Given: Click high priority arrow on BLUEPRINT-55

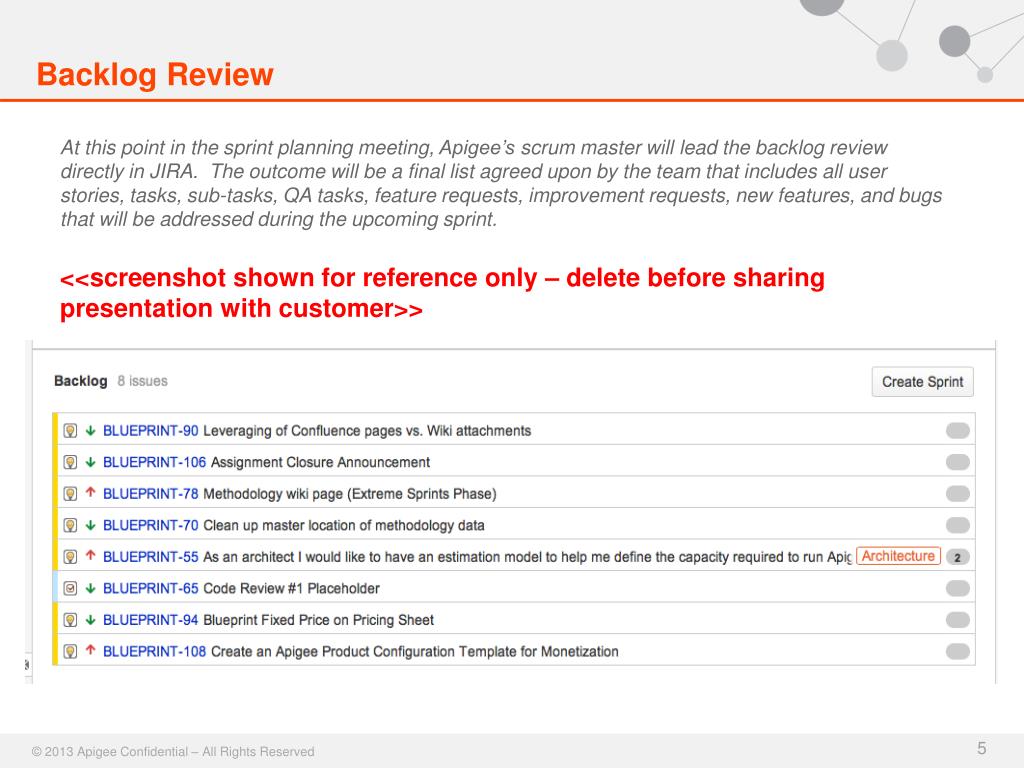Looking at the screenshot, I should (91, 556).
